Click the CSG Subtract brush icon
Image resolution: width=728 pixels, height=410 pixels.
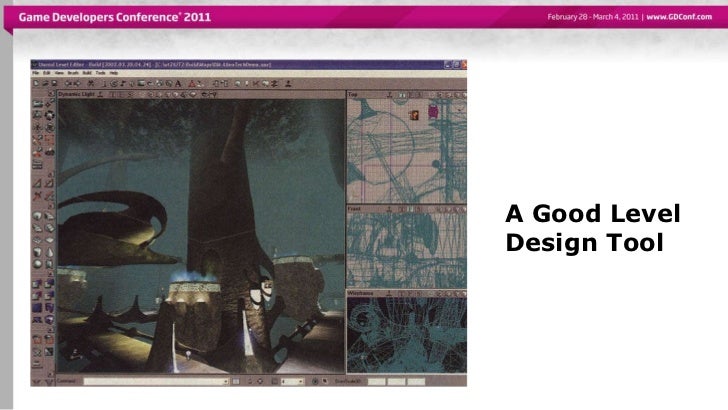(x=49, y=283)
